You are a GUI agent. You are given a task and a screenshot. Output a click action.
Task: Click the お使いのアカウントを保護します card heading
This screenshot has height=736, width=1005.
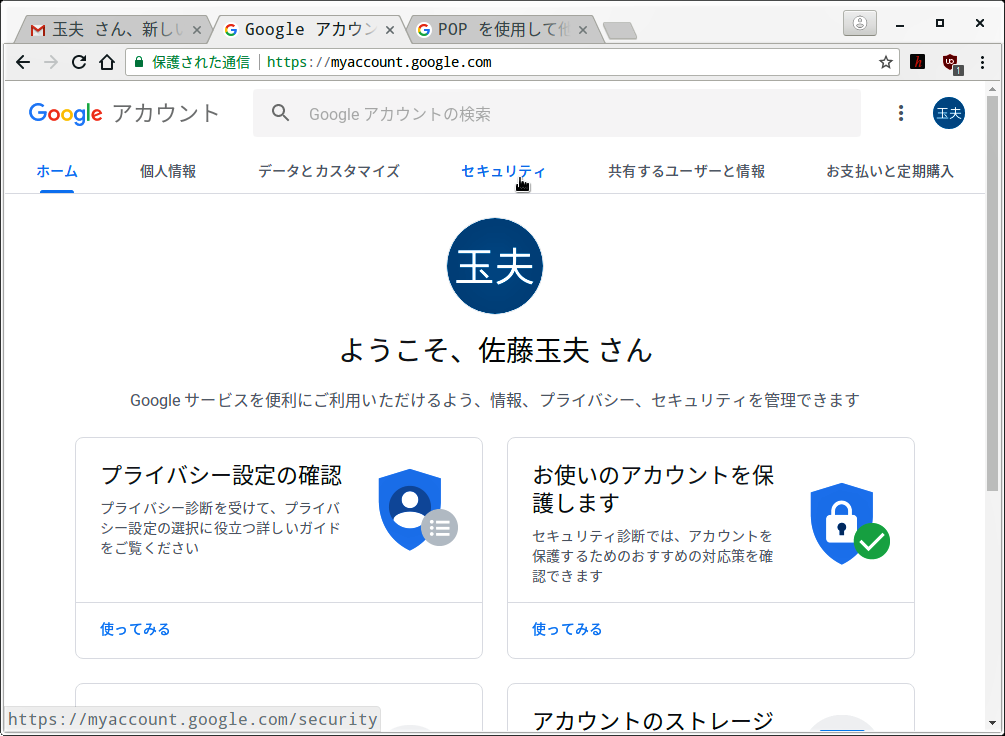pyautogui.click(x=653, y=489)
